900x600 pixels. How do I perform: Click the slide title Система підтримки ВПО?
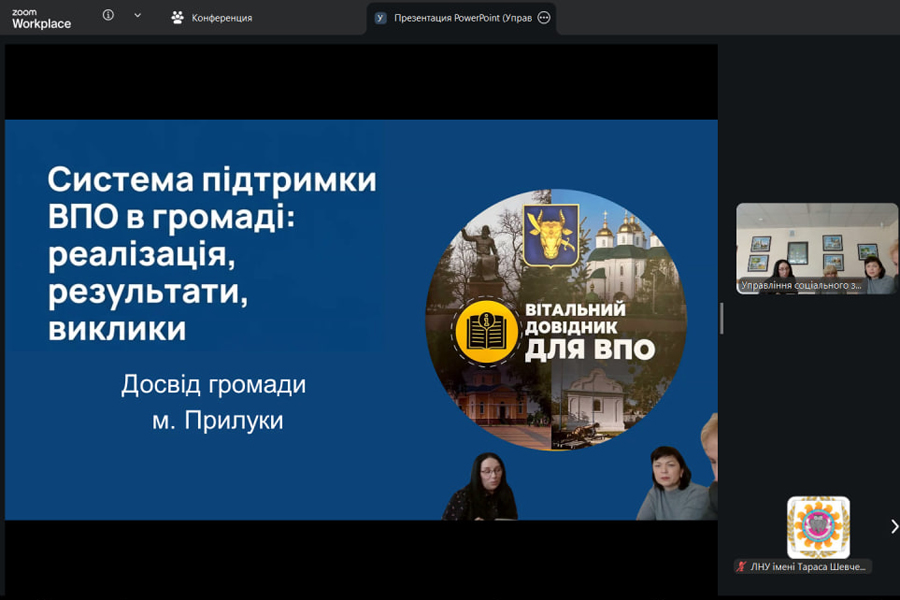coord(212,254)
